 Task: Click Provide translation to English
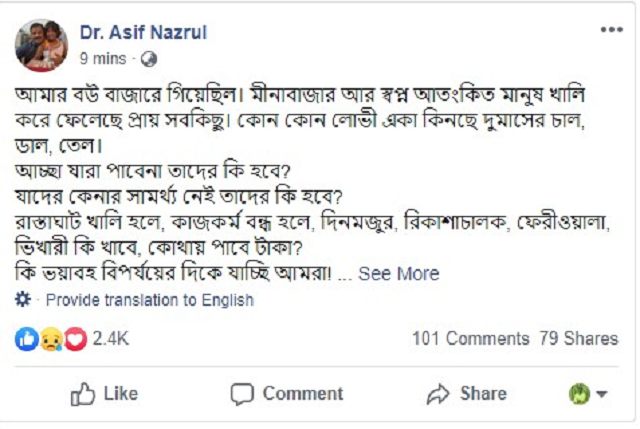150,299
